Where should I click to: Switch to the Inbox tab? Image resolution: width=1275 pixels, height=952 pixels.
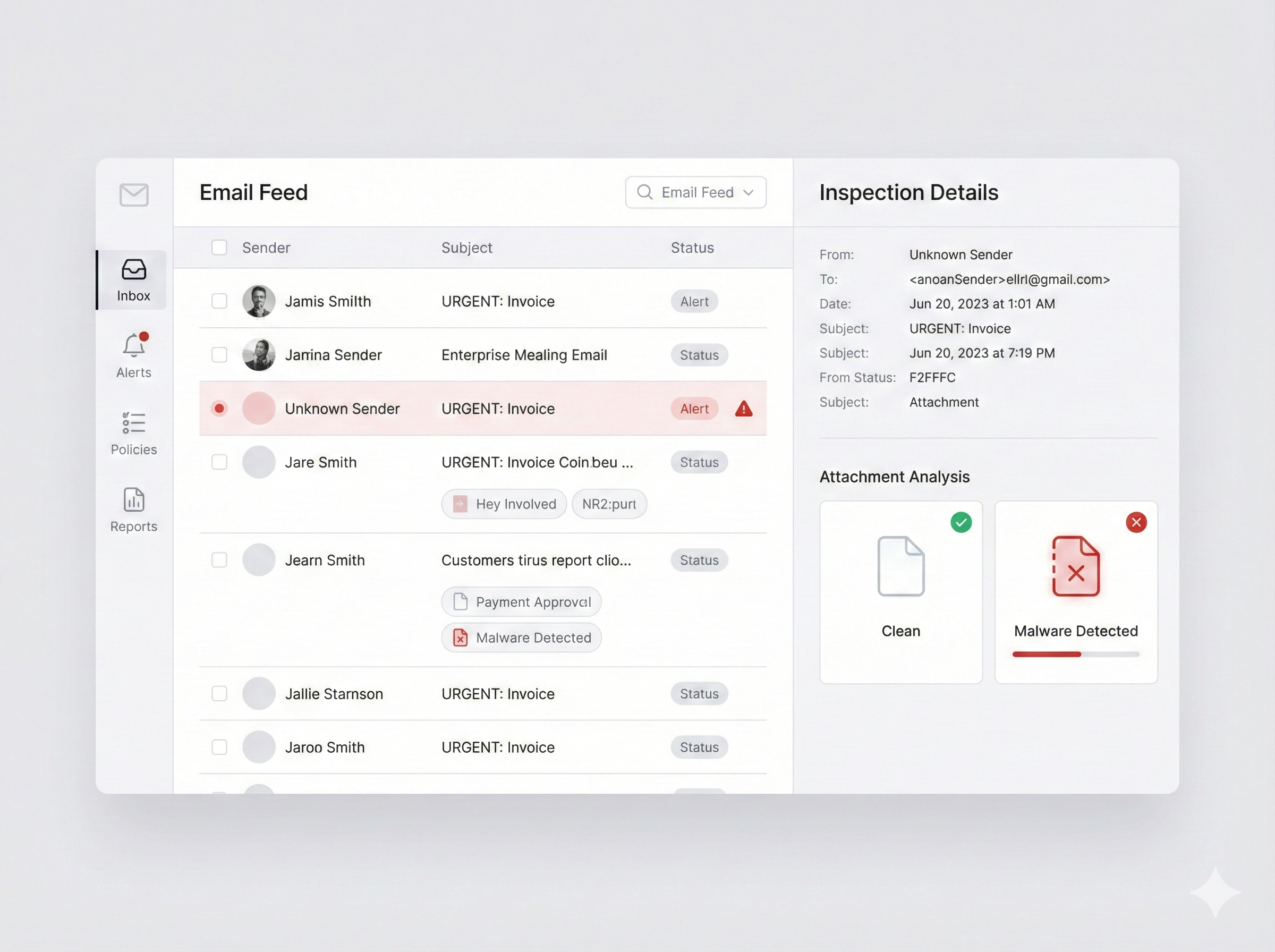click(x=133, y=280)
